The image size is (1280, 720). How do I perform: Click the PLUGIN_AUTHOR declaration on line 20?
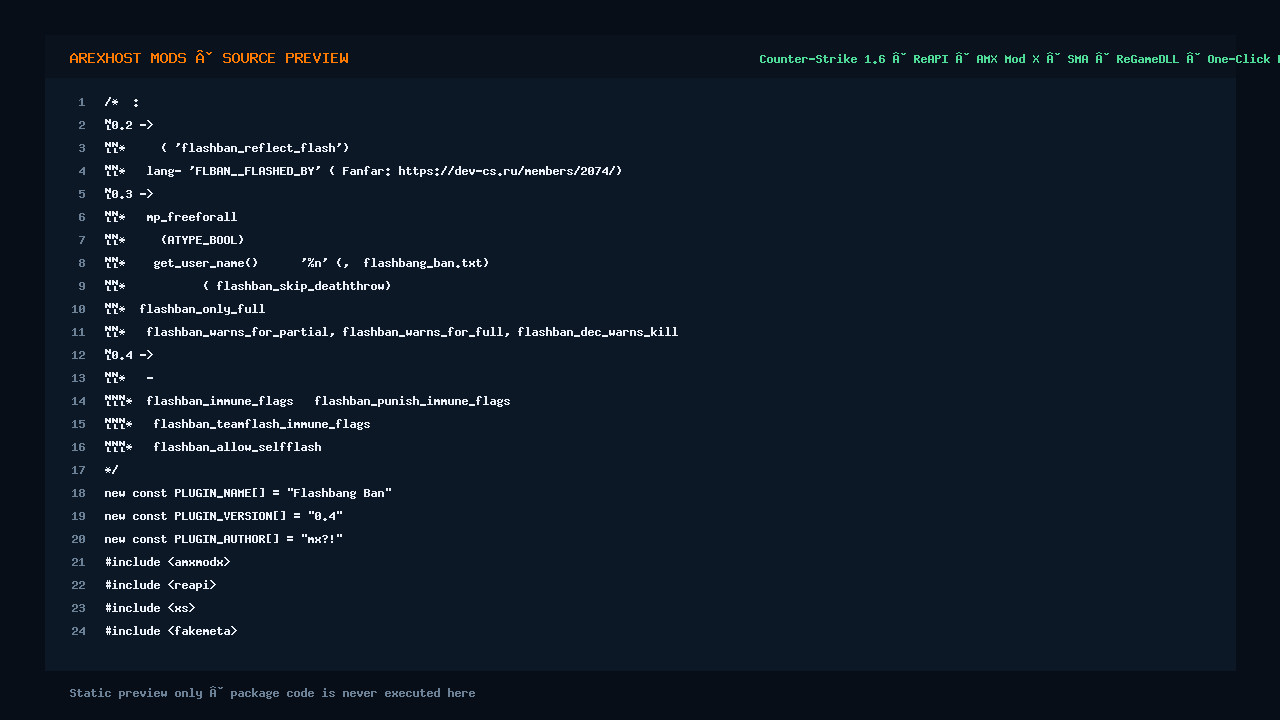coord(224,539)
